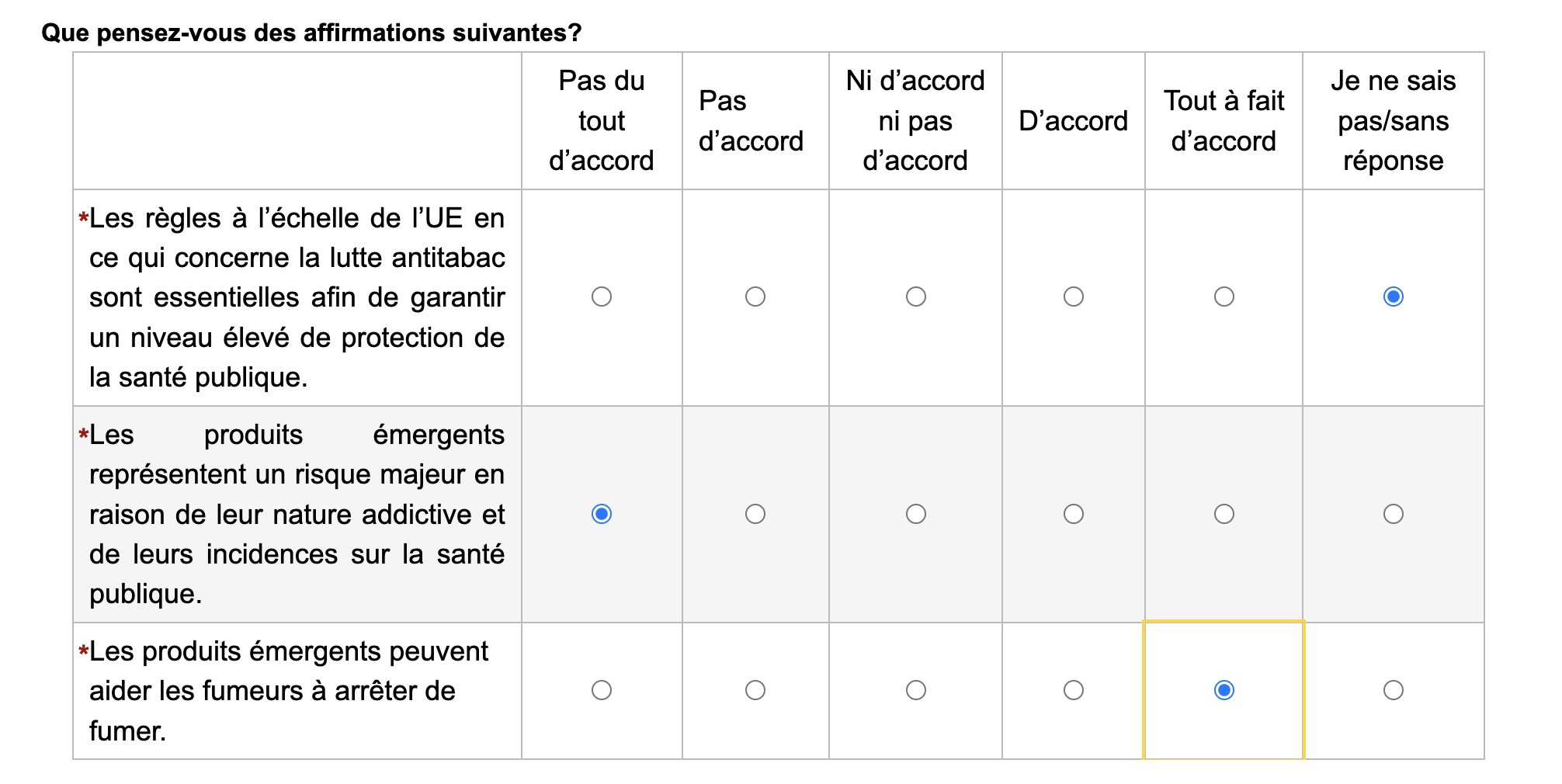Choose 'Ni d'accord ni pas d'accord' for risque majeur

pos(916,514)
